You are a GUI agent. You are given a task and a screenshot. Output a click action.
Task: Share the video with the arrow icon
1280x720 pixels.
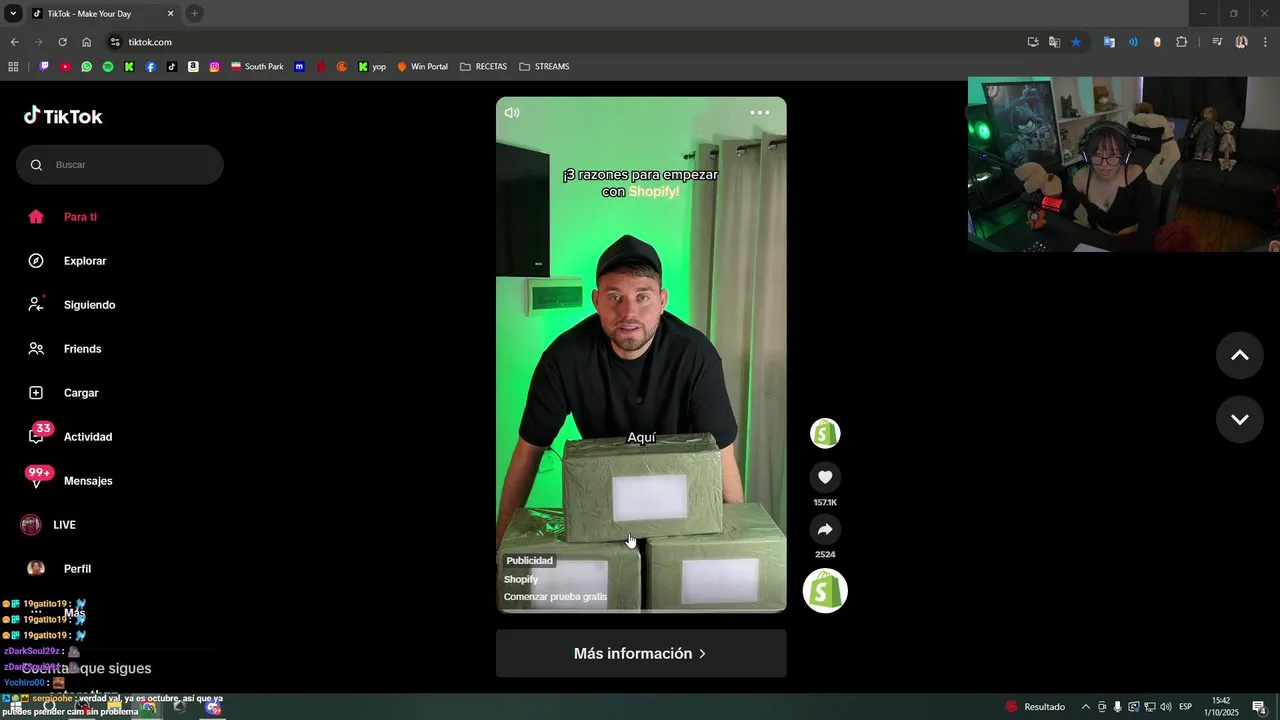[x=825, y=530]
